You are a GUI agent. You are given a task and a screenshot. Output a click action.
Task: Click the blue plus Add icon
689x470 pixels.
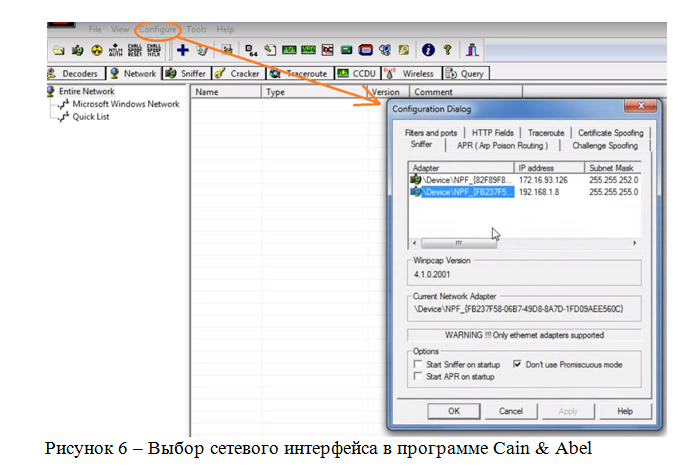pos(183,50)
